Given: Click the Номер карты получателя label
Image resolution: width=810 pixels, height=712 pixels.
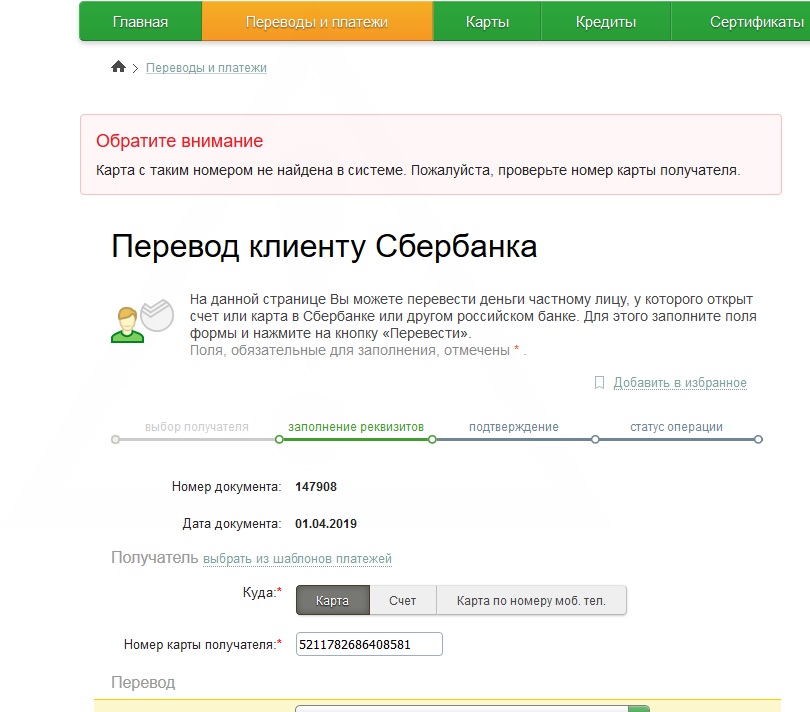Looking at the screenshot, I should click(x=202, y=644).
